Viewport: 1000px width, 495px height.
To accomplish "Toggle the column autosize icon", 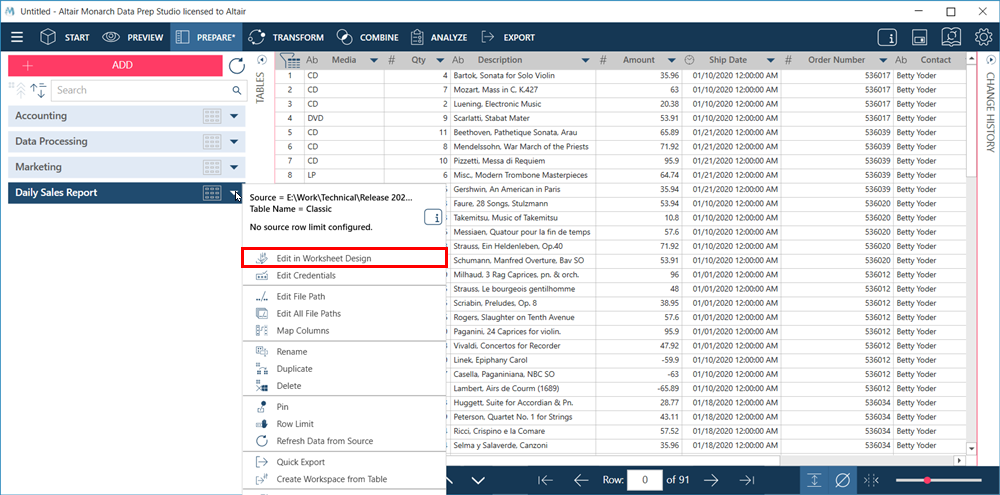I will click(x=871, y=480).
